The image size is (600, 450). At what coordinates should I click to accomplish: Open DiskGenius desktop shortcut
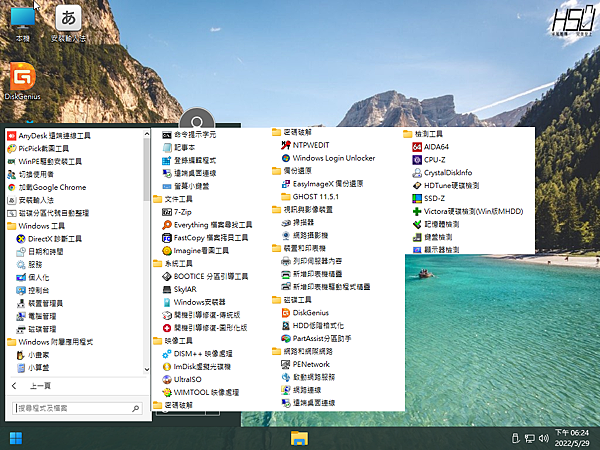pos(21,80)
